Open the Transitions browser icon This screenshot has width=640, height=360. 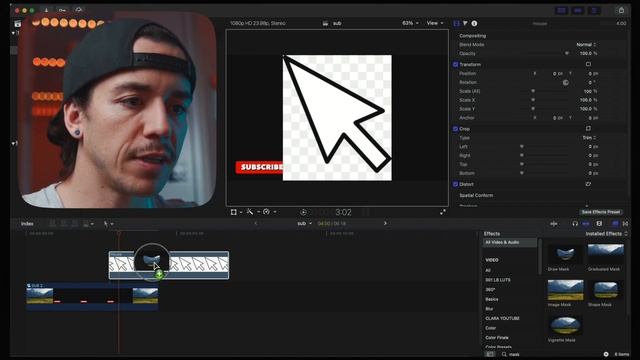(625, 224)
